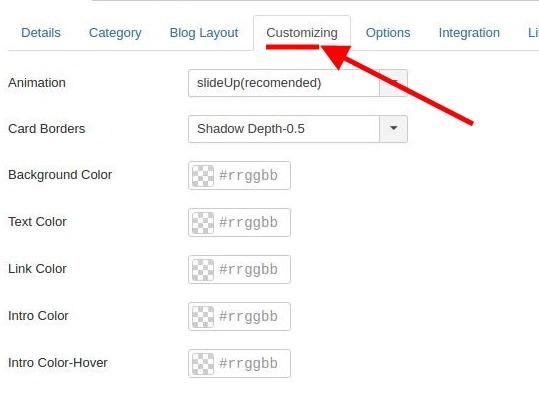Open the Intro Color-Hover swatch picker
539x413 pixels.
203,363
